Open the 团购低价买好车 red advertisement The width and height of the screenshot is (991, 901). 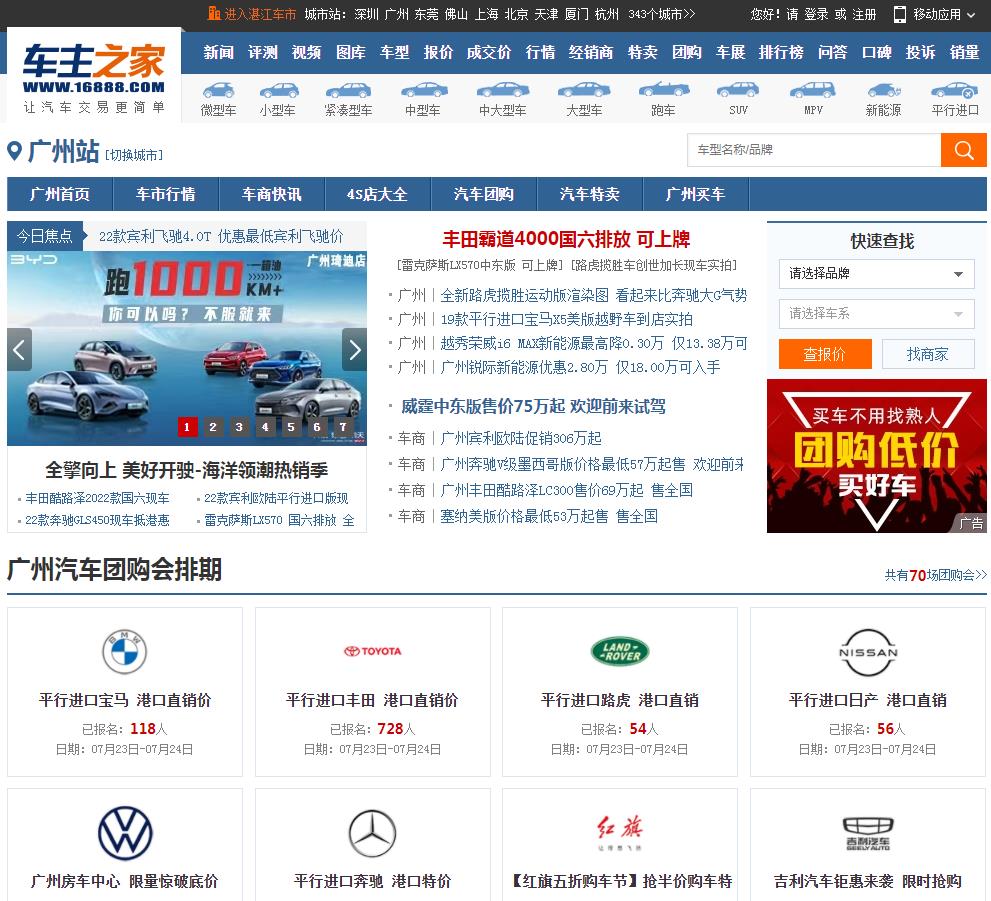[877, 456]
